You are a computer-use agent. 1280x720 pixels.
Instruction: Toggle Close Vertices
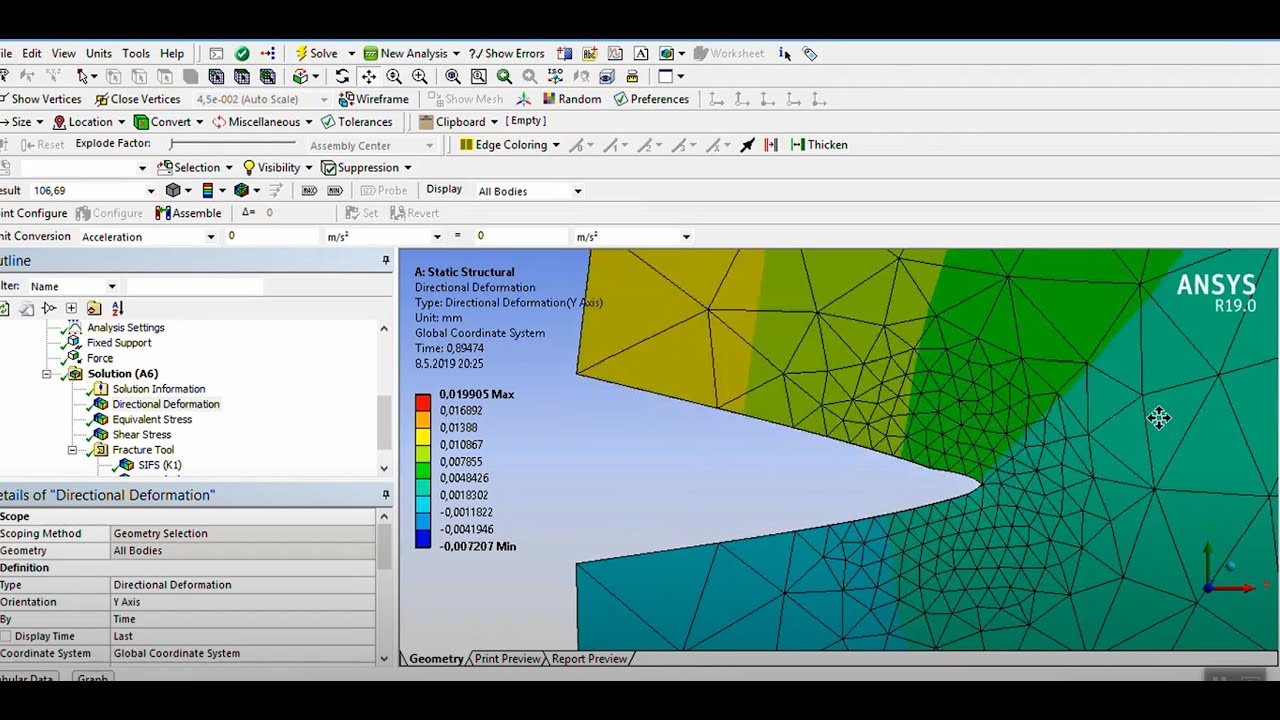pyautogui.click(x=138, y=99)
